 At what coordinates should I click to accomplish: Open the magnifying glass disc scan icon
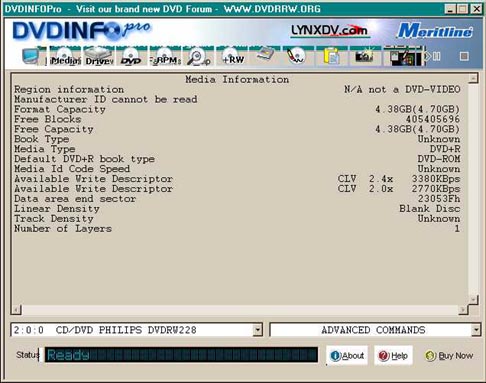198,56
